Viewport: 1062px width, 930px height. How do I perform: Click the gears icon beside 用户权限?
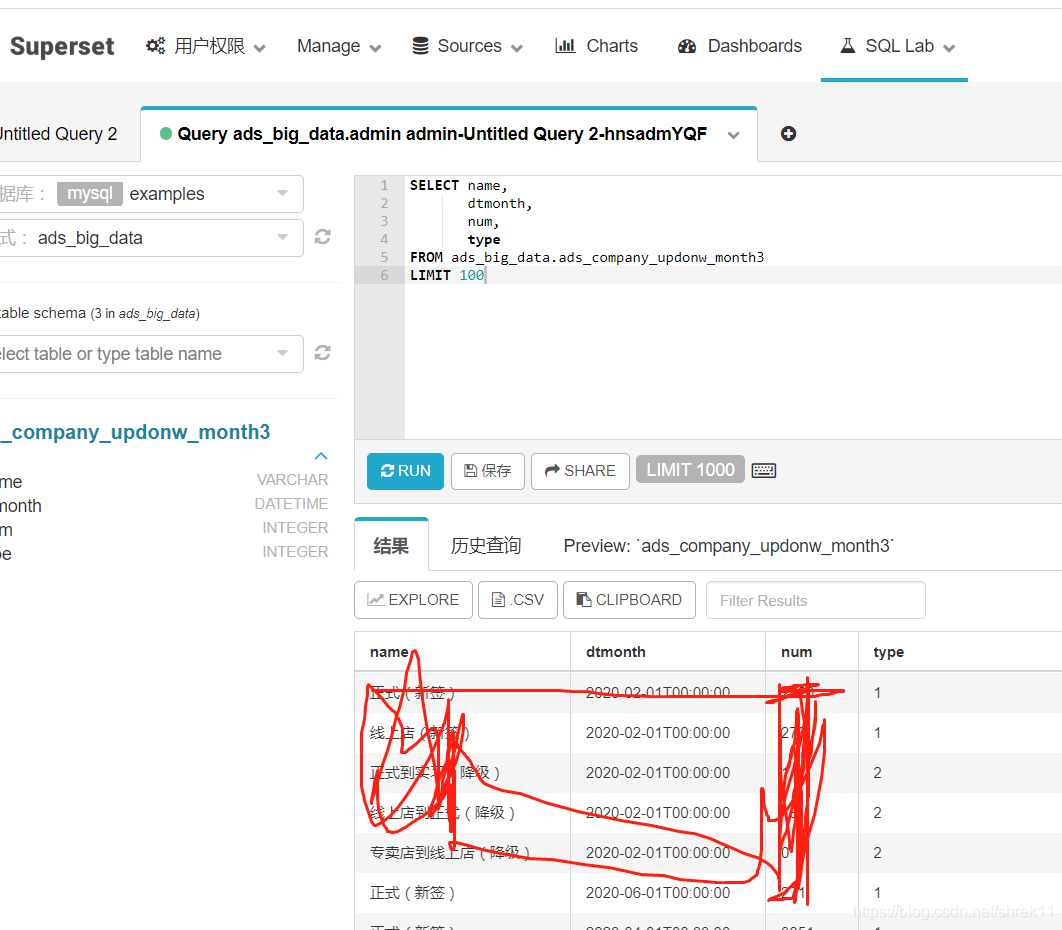tap(155, 46)
